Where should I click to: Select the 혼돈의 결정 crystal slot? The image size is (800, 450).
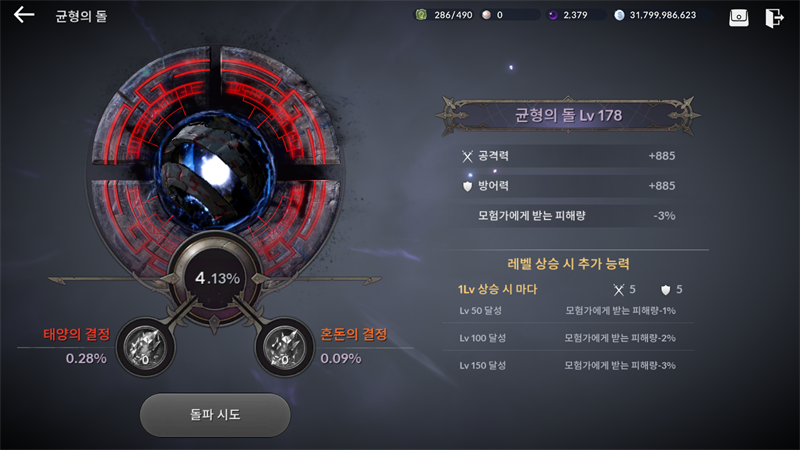point(284,346)
